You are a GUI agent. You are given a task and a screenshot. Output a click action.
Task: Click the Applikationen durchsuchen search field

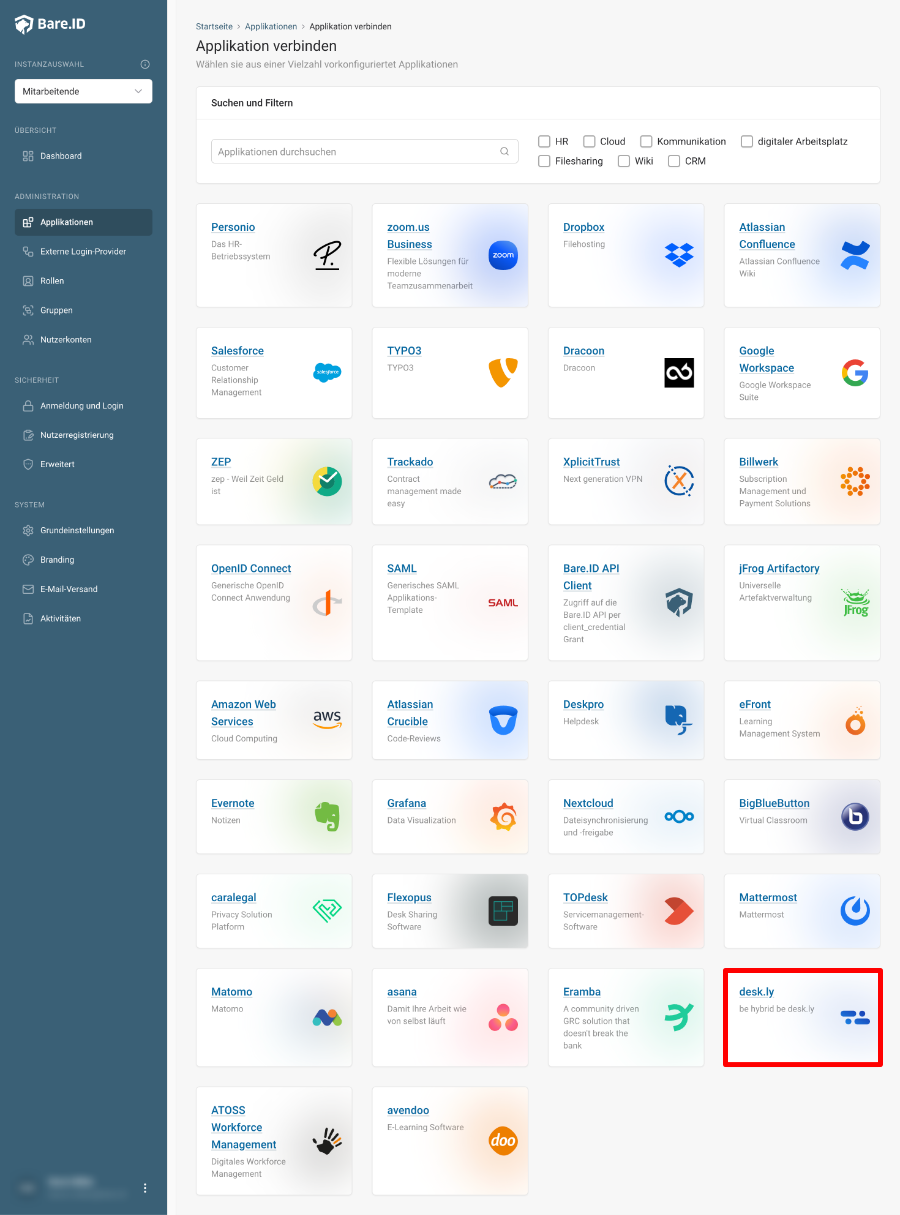pos(365,152)
